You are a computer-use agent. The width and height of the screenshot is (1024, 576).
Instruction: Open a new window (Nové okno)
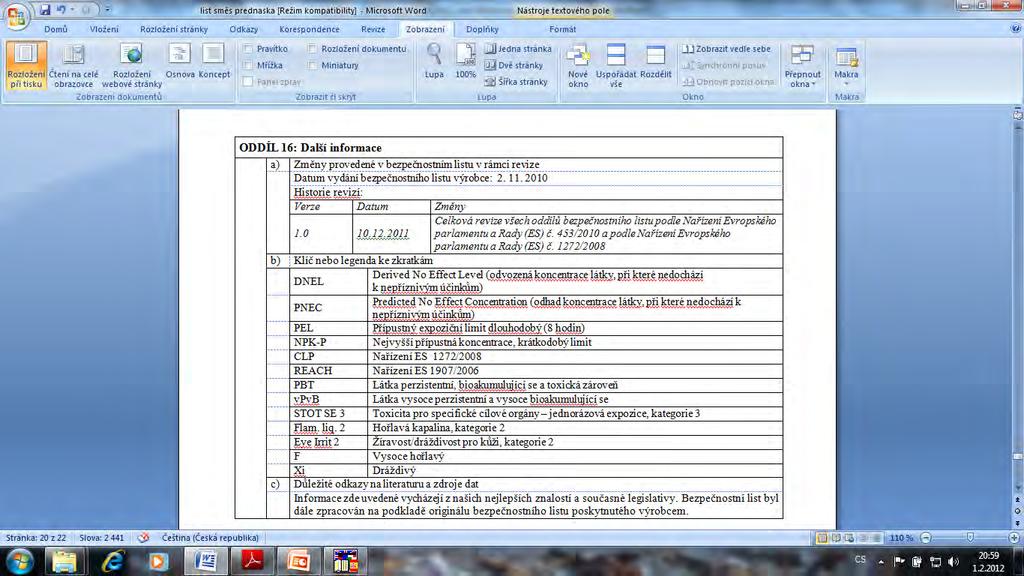tap(578, 65)
